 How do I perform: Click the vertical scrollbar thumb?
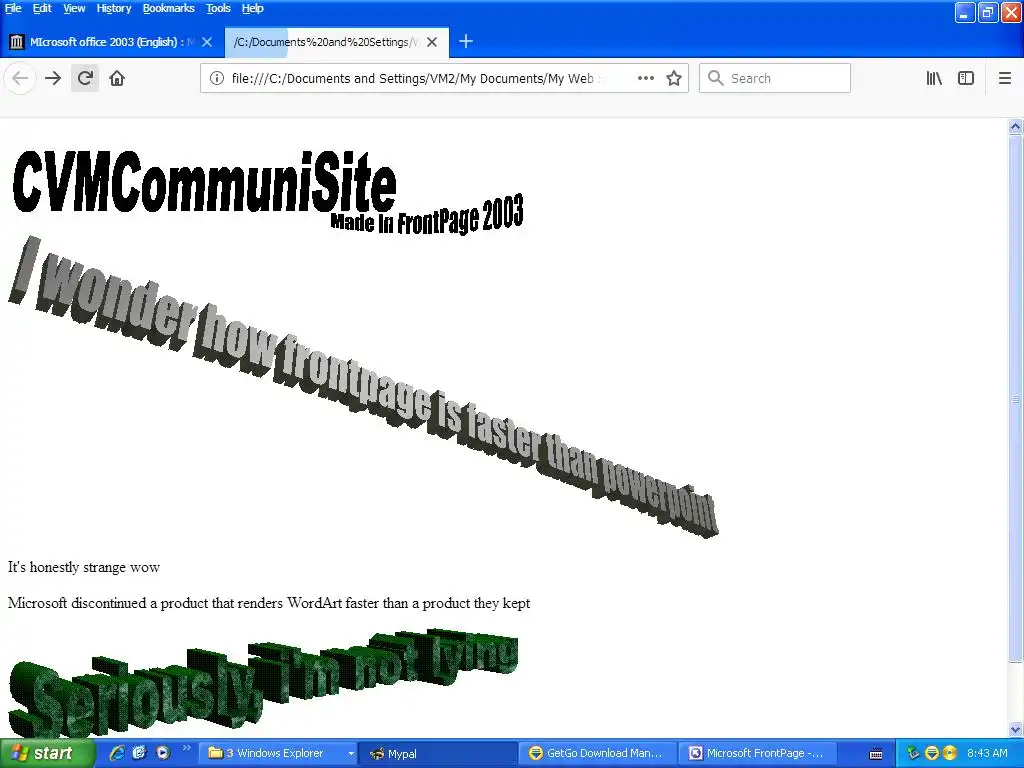(1016, 398)
